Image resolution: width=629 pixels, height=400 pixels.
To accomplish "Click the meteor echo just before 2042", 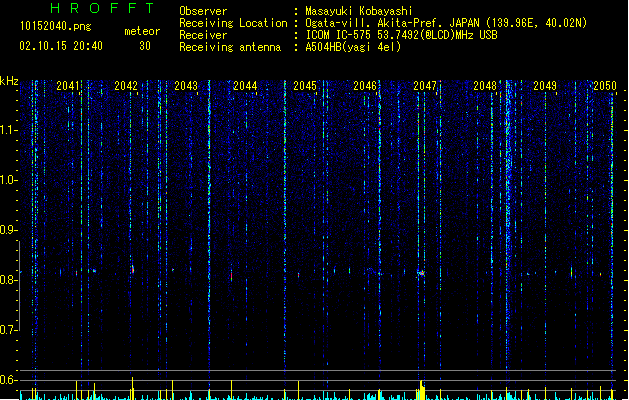I will pyautogui.click(x=132, y=270).
